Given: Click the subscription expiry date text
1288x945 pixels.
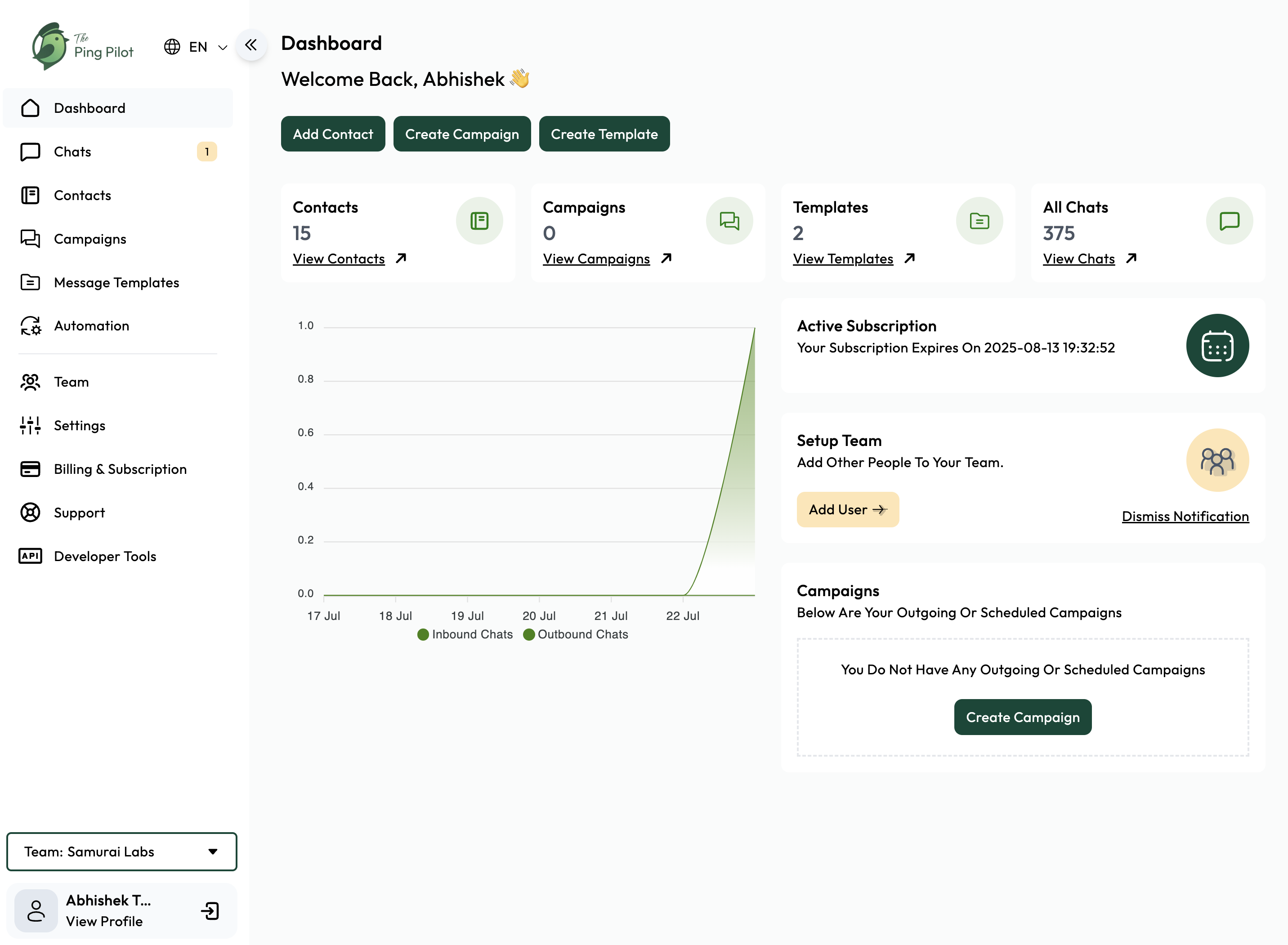Looking at the screenshot, I should click(x=956, y=348).
